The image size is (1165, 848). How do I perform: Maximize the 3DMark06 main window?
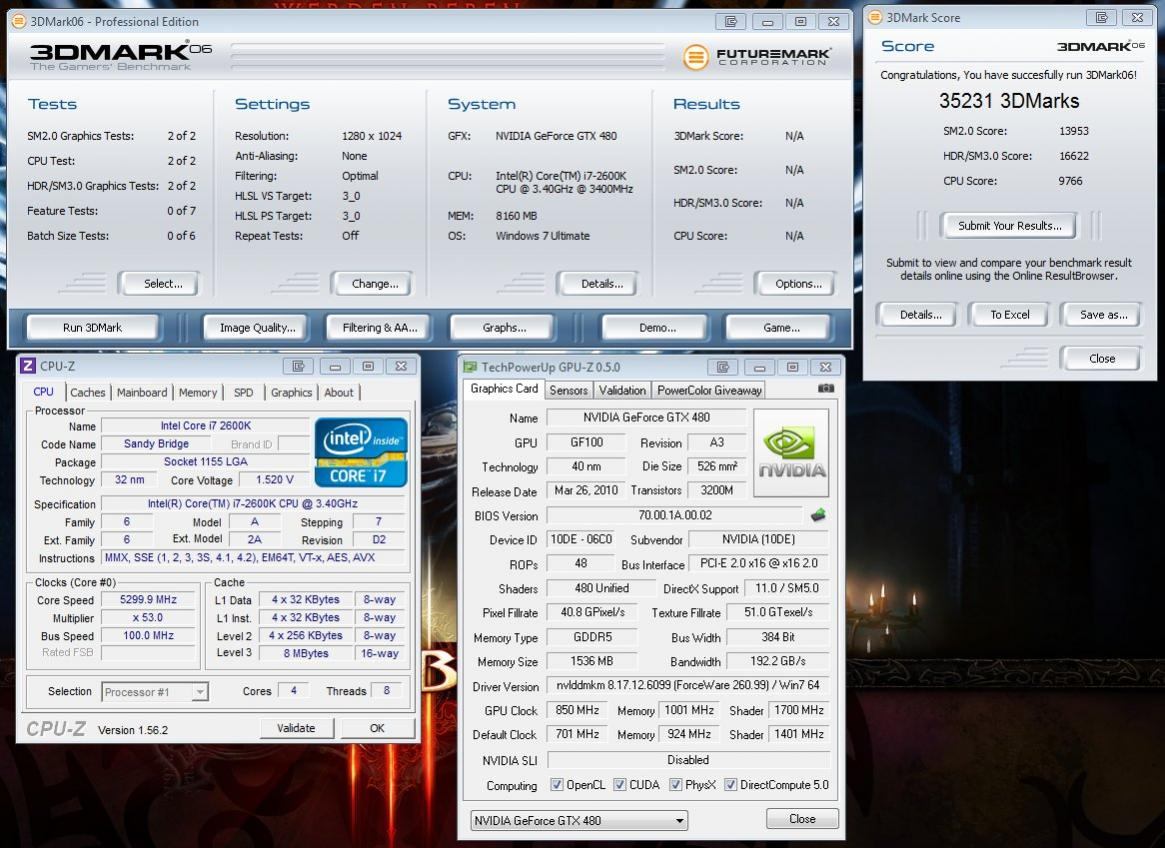click(x=801, y=22)
